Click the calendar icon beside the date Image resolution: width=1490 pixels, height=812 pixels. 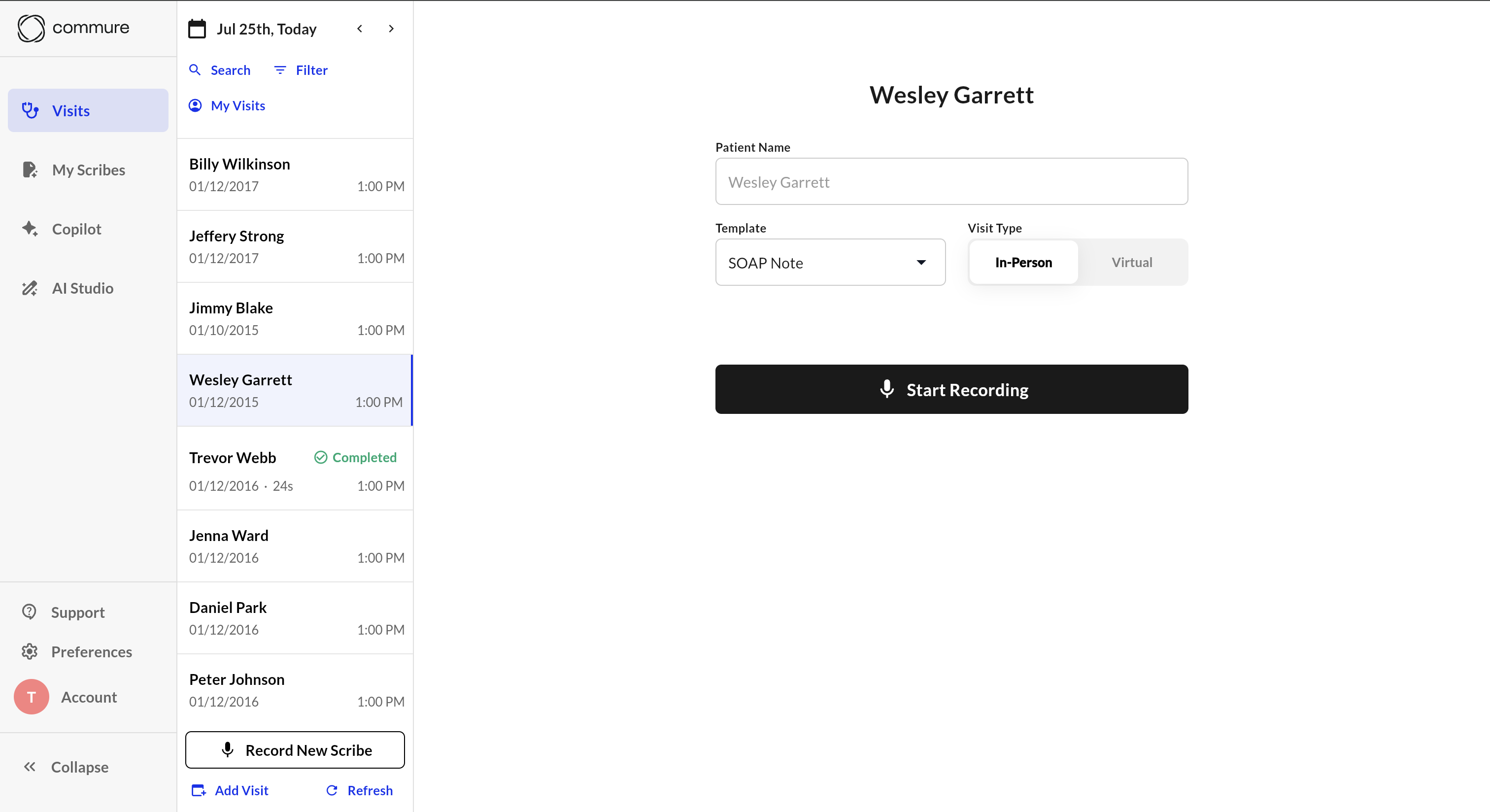point(197,29)
